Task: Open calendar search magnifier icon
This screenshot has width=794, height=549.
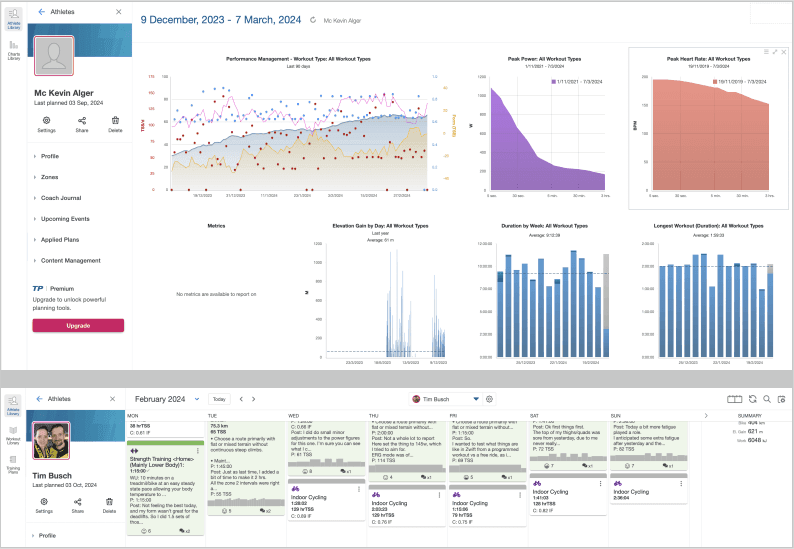Action: tap(767, 399)
